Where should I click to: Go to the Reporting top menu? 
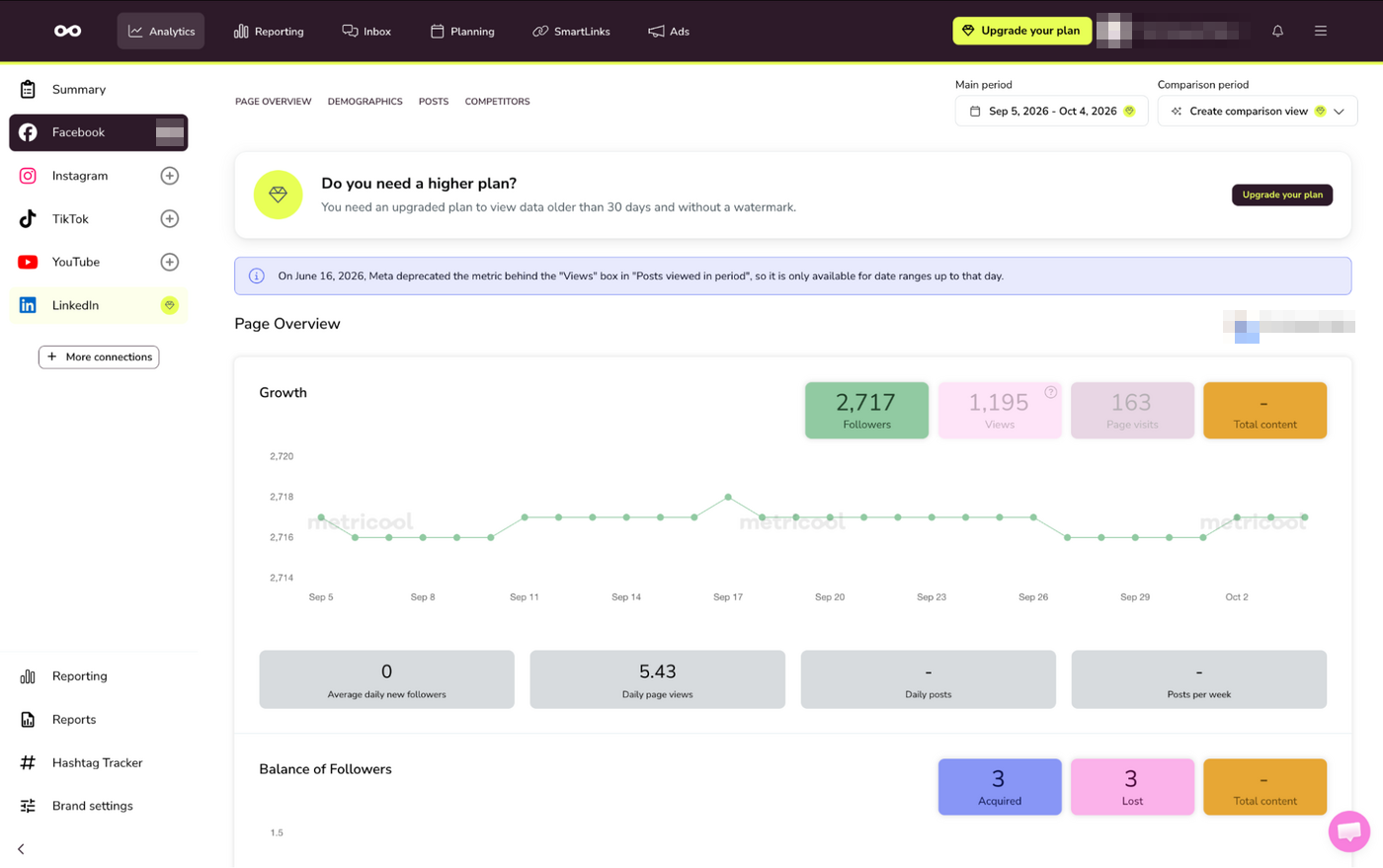click(x=269, y=31)
